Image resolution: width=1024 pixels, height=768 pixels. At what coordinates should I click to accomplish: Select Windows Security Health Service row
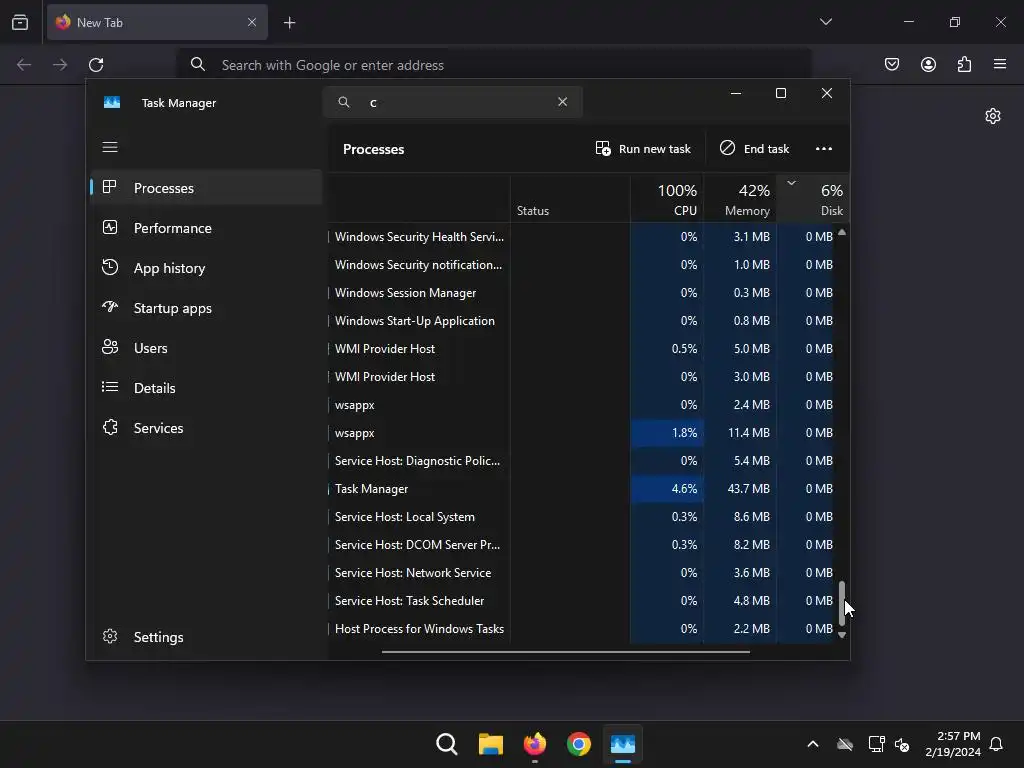(x=583, y=236)
